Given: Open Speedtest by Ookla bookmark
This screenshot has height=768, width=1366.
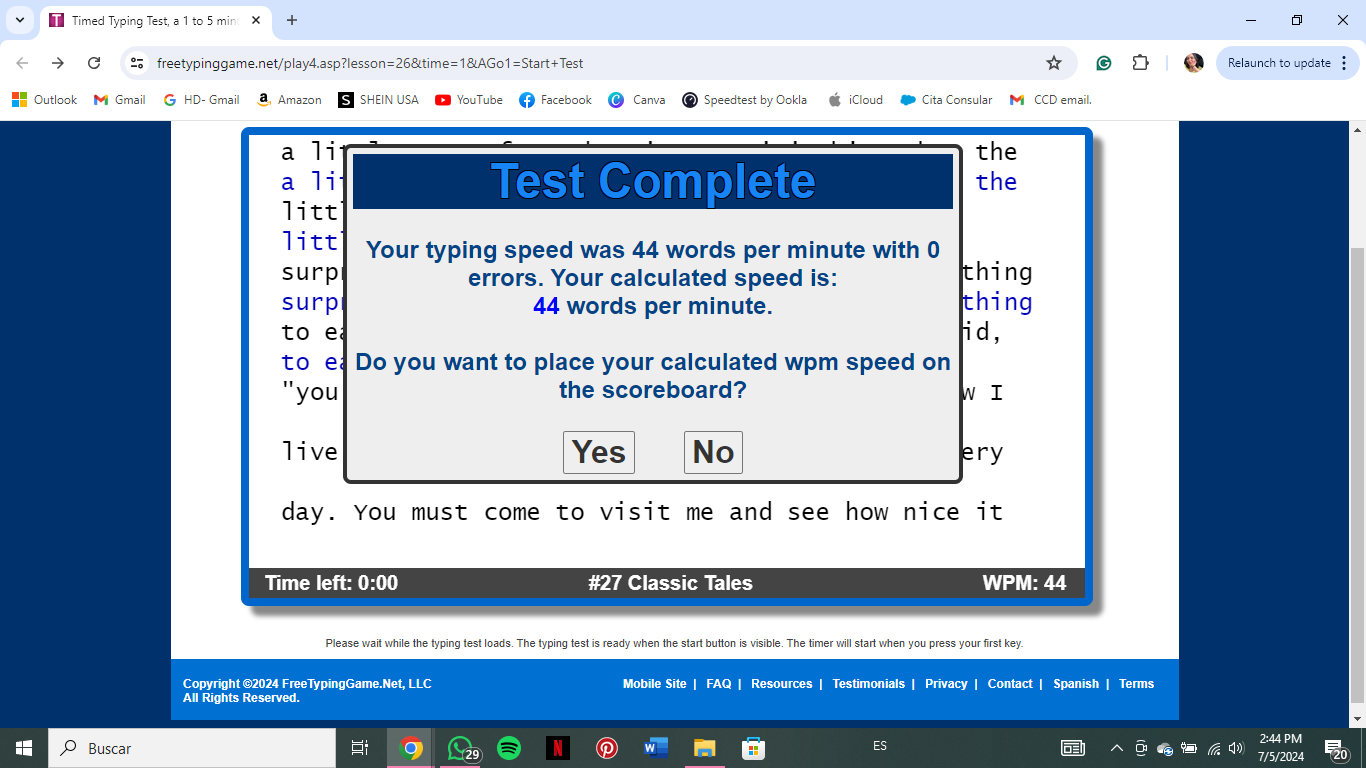Looking at the screenshot, I should [745, 100].
